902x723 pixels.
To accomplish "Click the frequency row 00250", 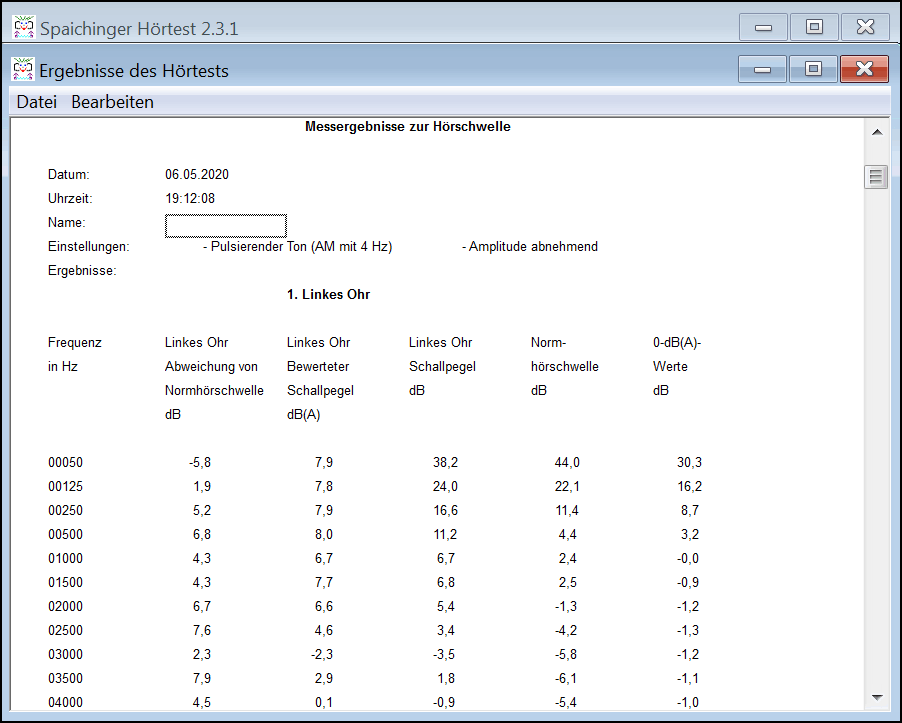I will coord(66,511).
